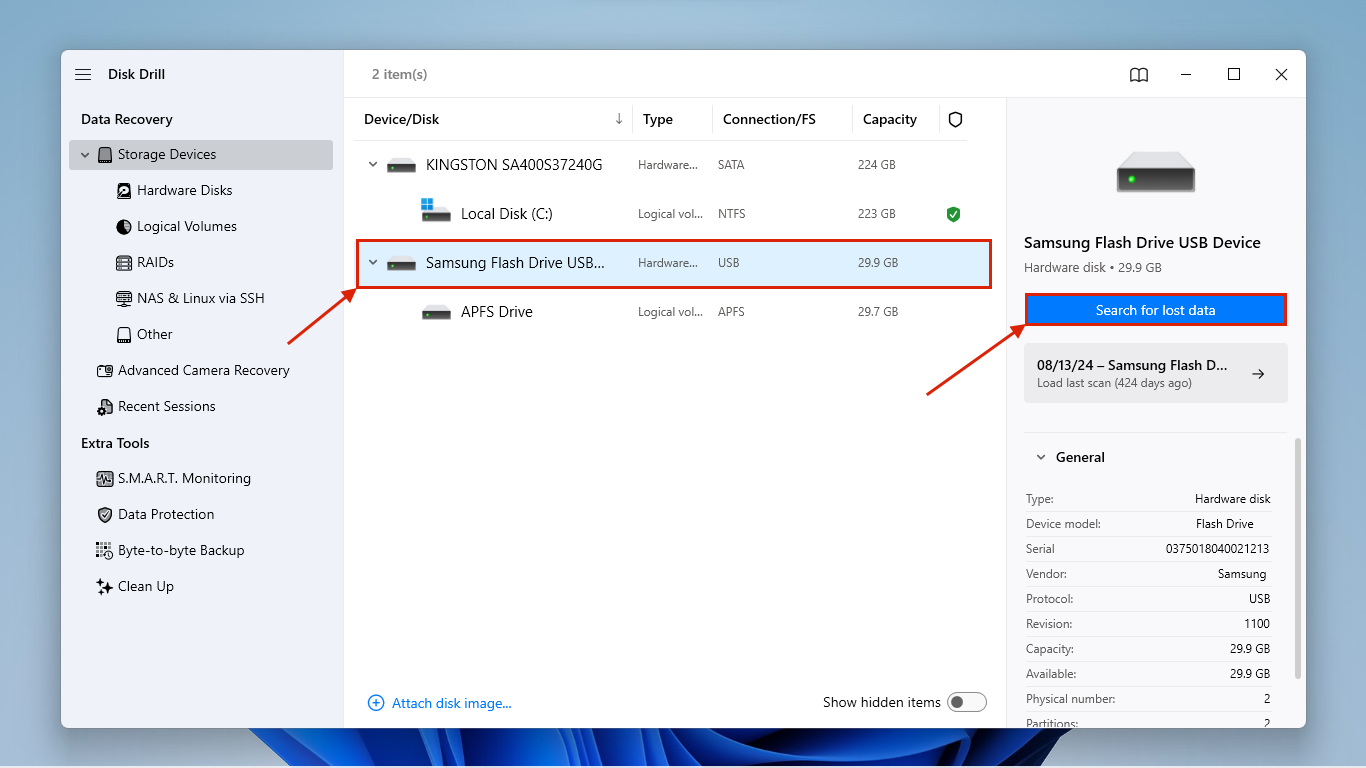Click the shield protection column header

[955, 119]
